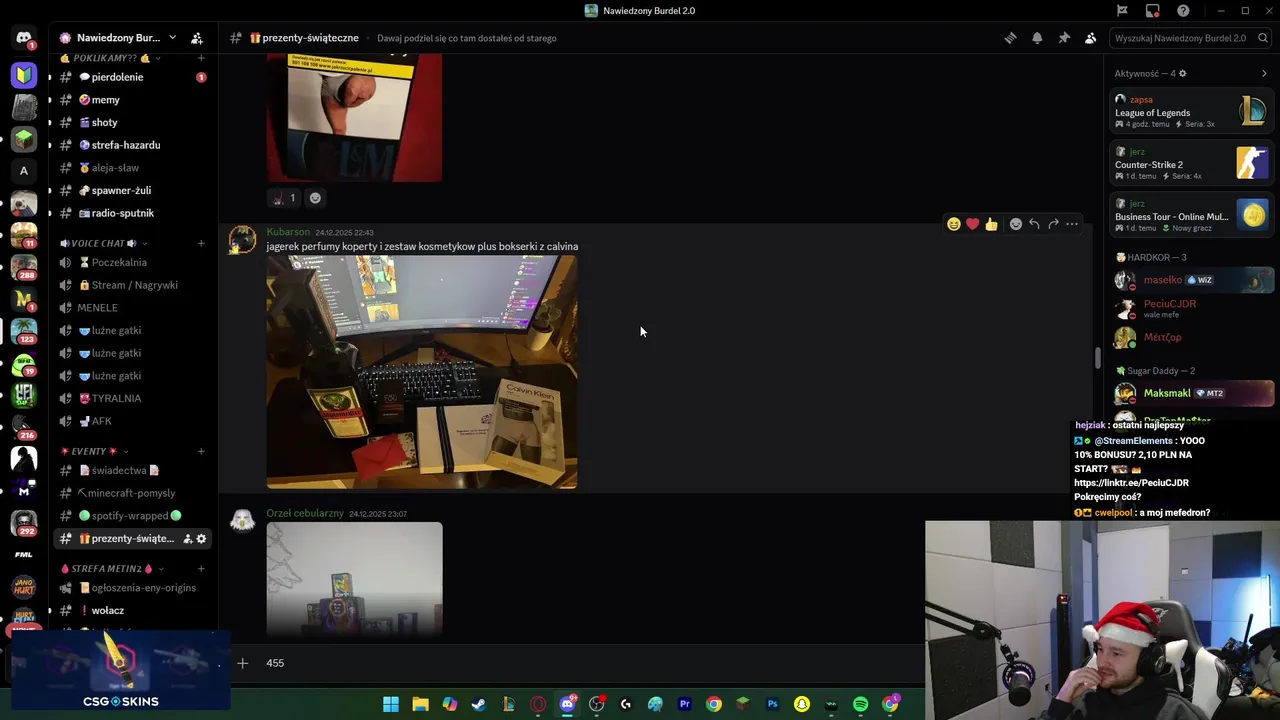This screenshot has width=1280, height=720.
Task: Open the memy channel
Action: point(132,100)
